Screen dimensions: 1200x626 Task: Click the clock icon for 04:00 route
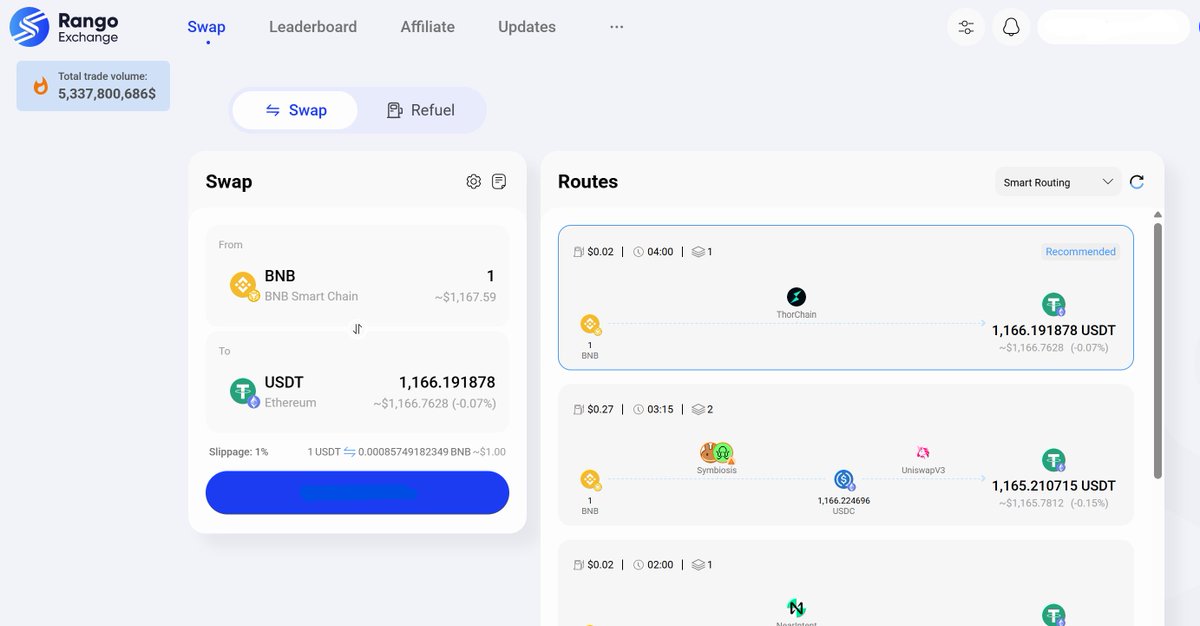(638, 252)
